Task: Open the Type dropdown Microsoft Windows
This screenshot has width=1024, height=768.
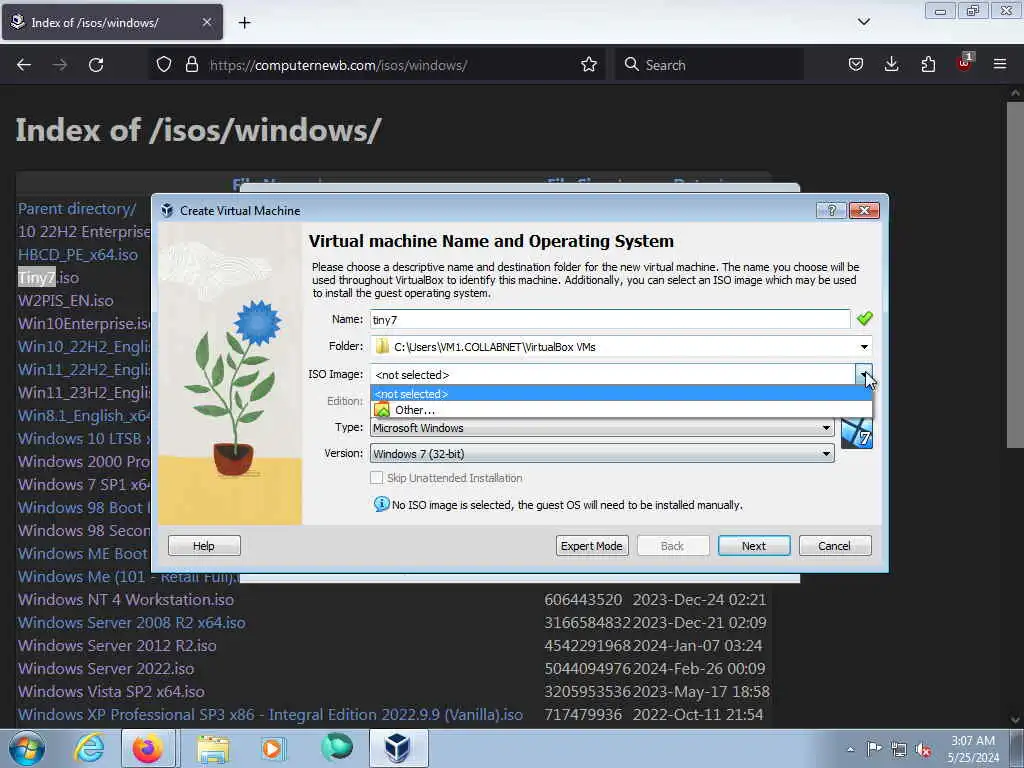Action: (602, 428)
